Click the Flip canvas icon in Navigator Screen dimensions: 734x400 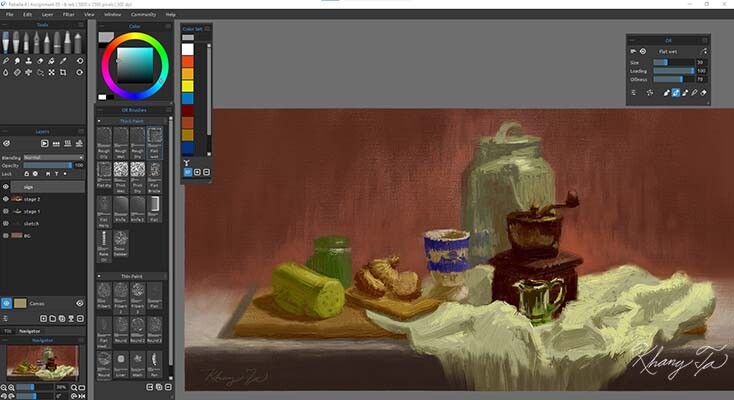[x=82, y=396]
